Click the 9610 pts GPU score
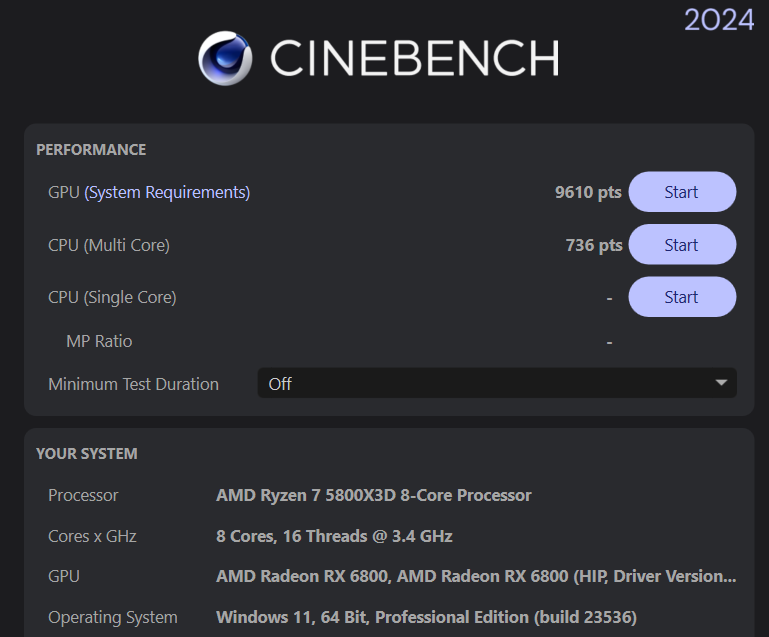This screenshot has width=769, height=637. tap(588, 192)
